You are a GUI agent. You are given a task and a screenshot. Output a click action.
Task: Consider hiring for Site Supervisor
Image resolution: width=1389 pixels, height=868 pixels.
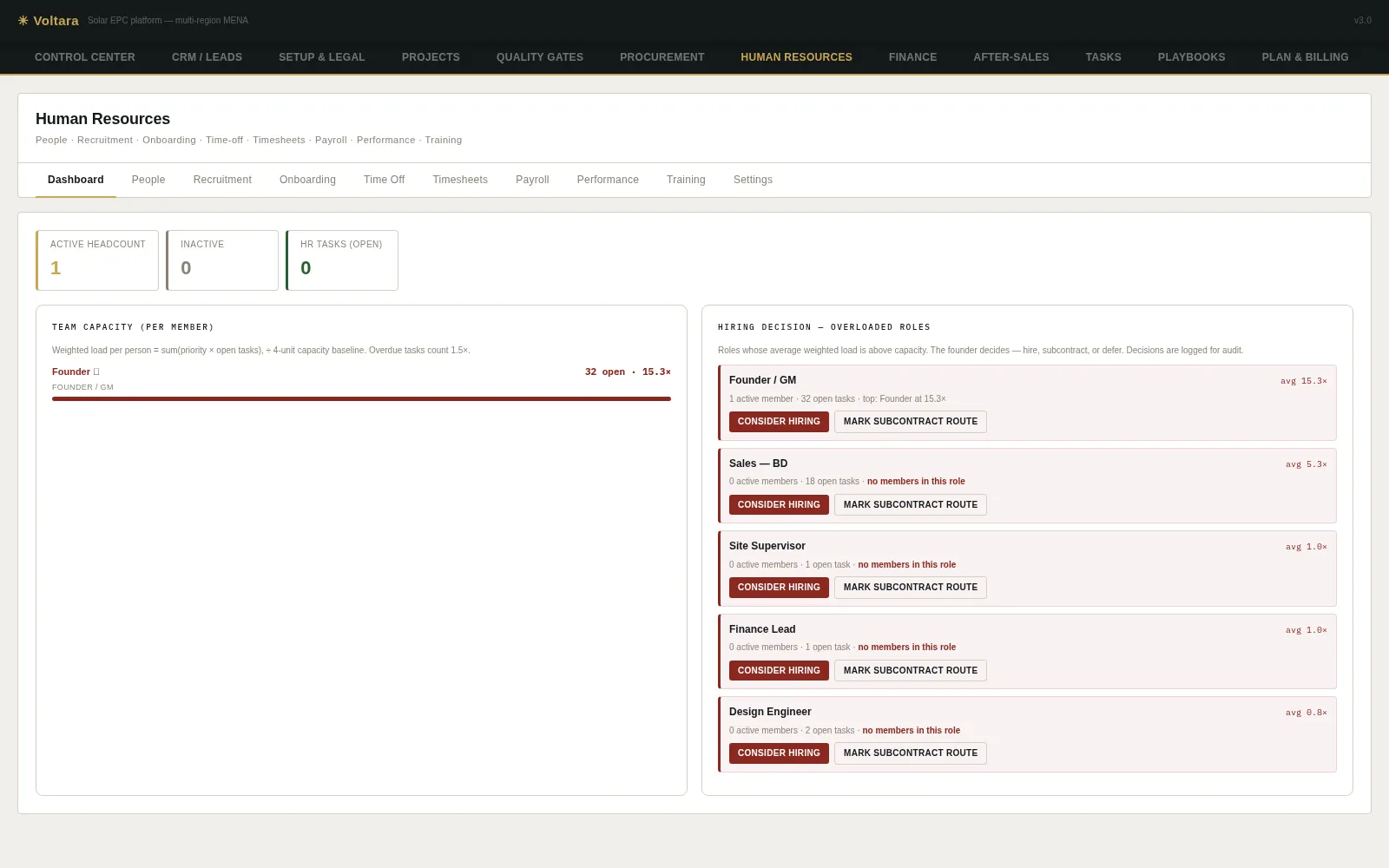[x=779, y=588]
